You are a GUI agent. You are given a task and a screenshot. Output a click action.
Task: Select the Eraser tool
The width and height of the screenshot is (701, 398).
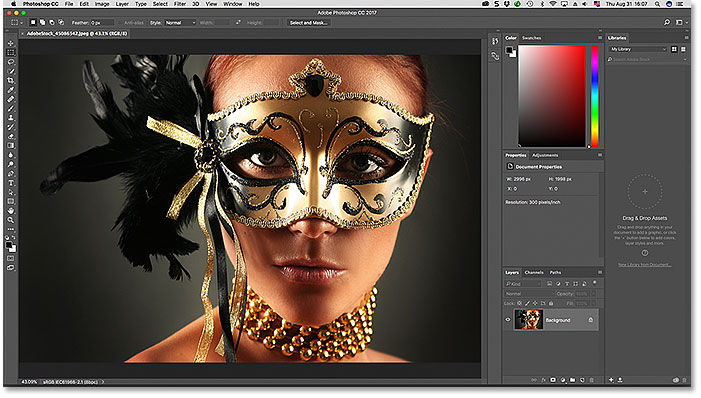(11, 136)
